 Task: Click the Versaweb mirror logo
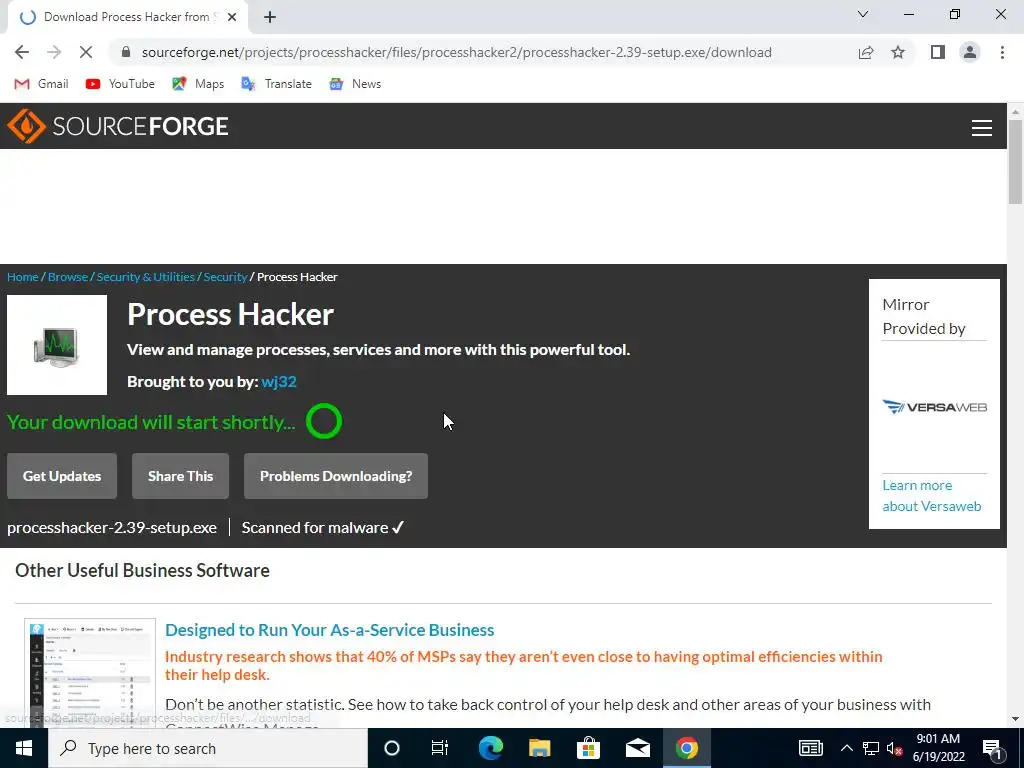tap(935, 407)
